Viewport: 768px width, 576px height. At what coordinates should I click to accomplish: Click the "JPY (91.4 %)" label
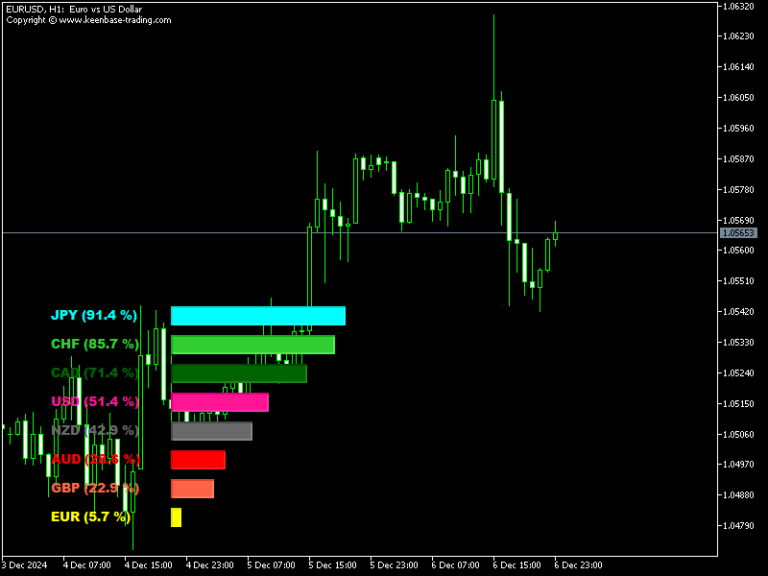[94, 315]
